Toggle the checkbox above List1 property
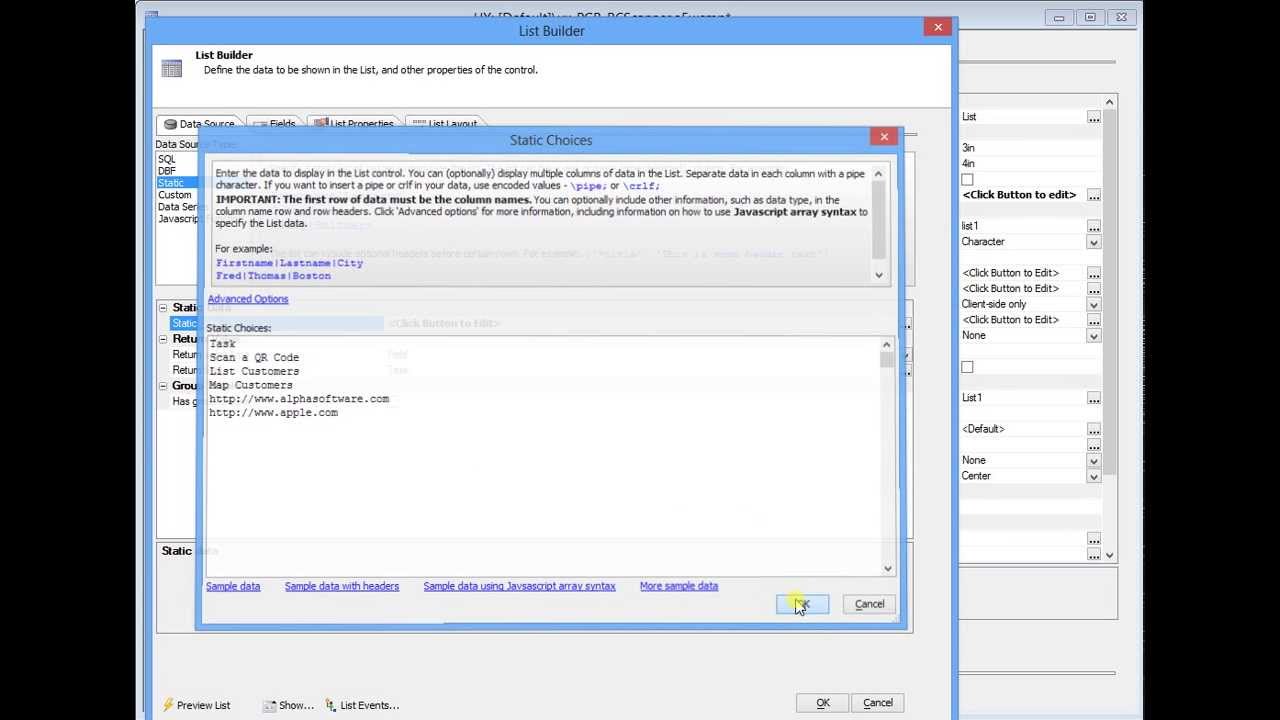Viewport: 1280px width, 720px height. (967, 367)
